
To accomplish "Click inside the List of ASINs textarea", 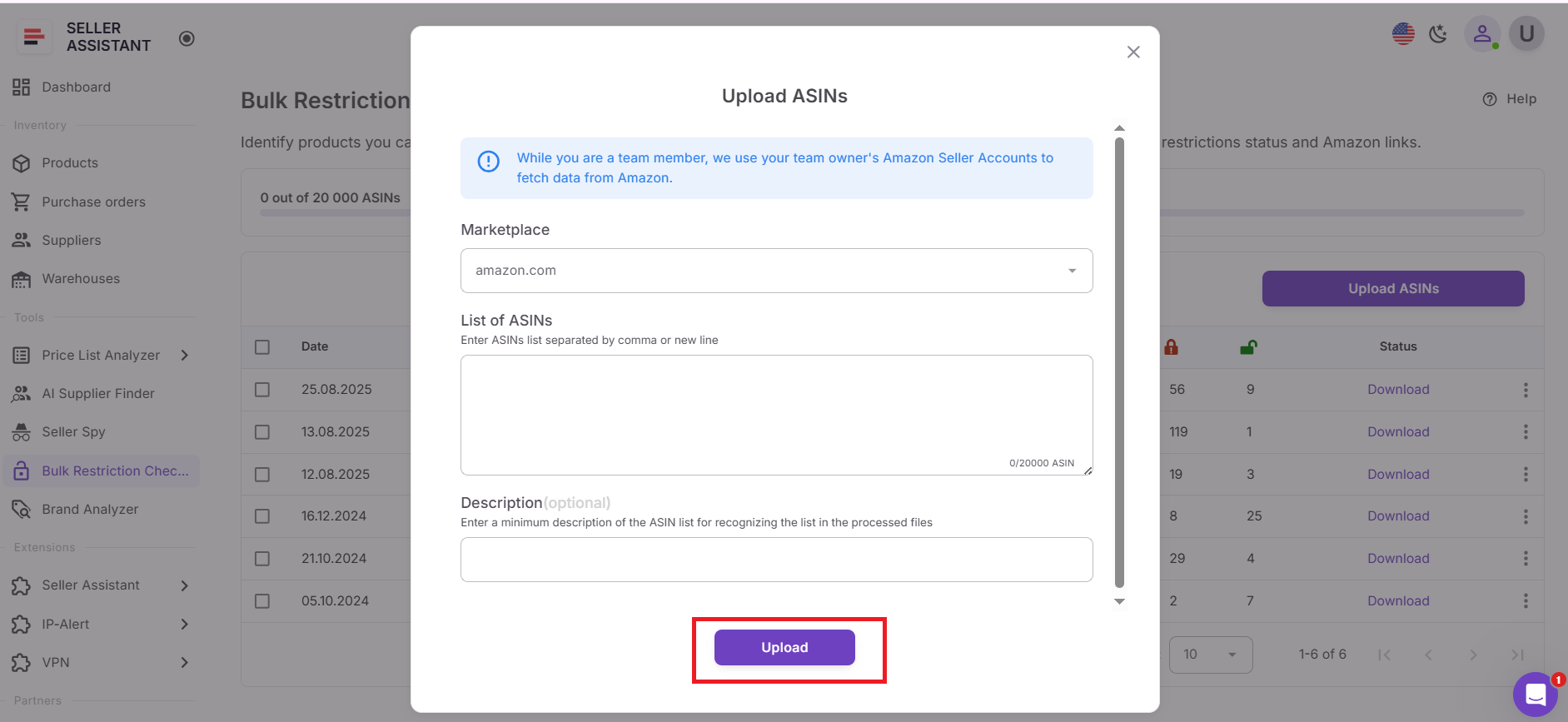I will tap(776, 408).
